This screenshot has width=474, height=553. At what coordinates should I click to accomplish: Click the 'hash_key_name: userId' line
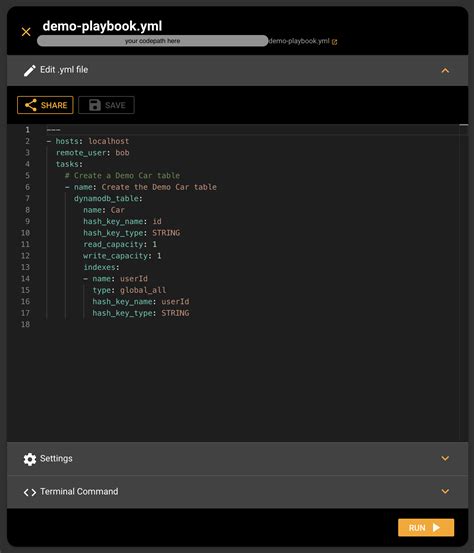pyautogui.click(x=141, y=302)
